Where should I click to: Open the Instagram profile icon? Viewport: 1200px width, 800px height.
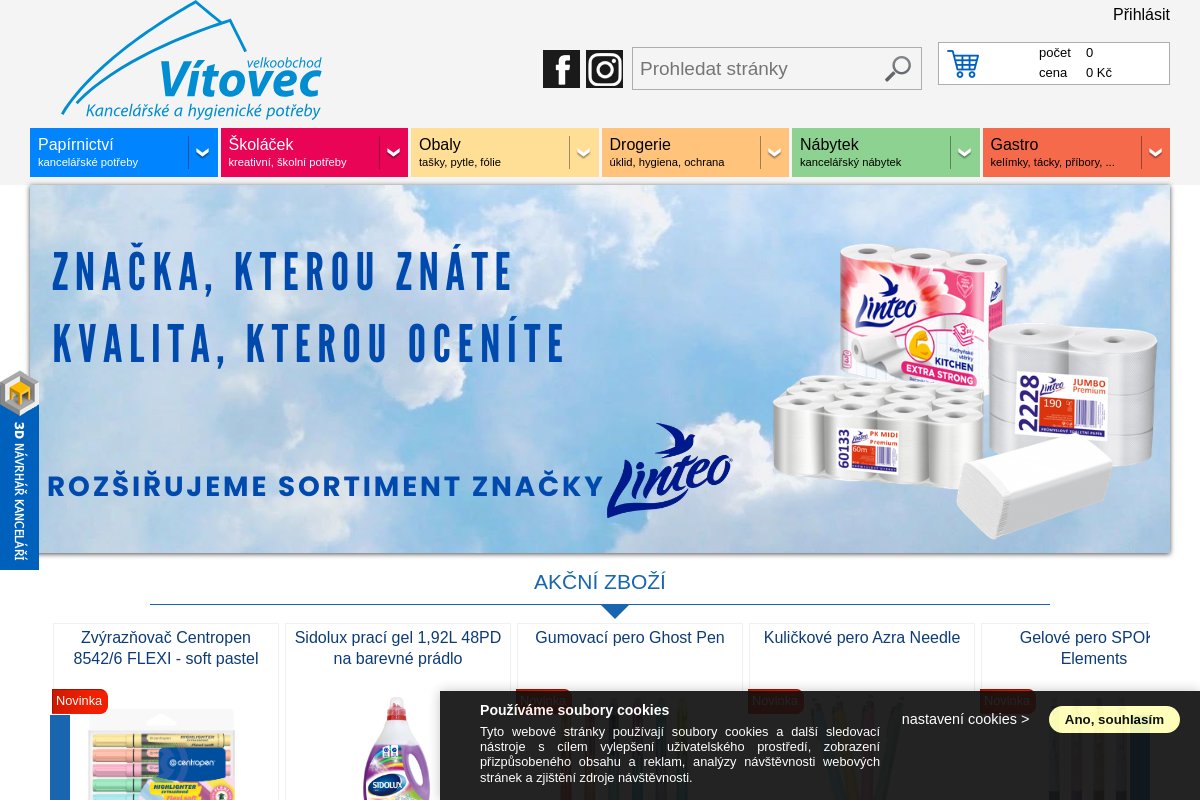tap(604, 69)
